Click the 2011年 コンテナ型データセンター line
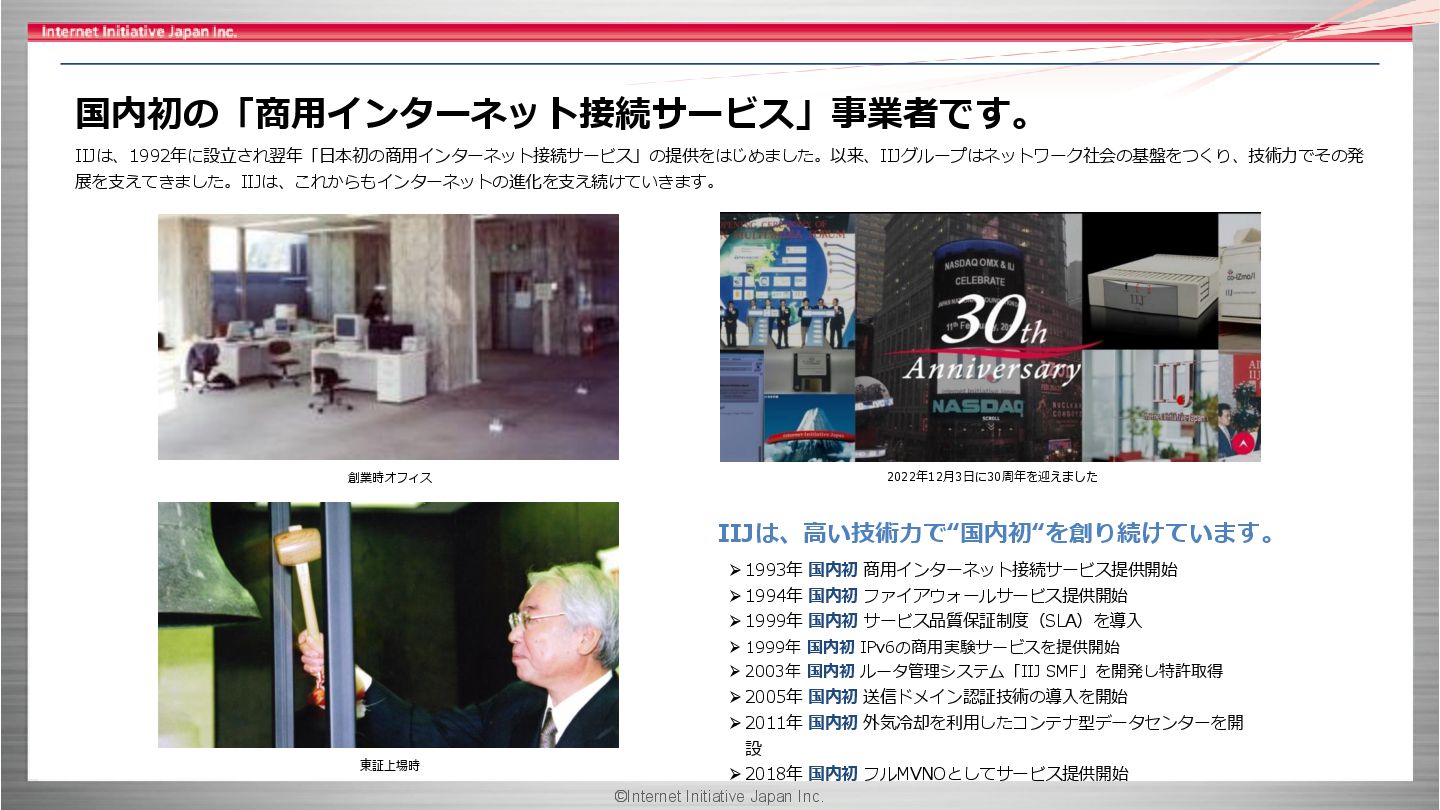This screenshot has height=810, width=1440. click(x=987, y=734)
